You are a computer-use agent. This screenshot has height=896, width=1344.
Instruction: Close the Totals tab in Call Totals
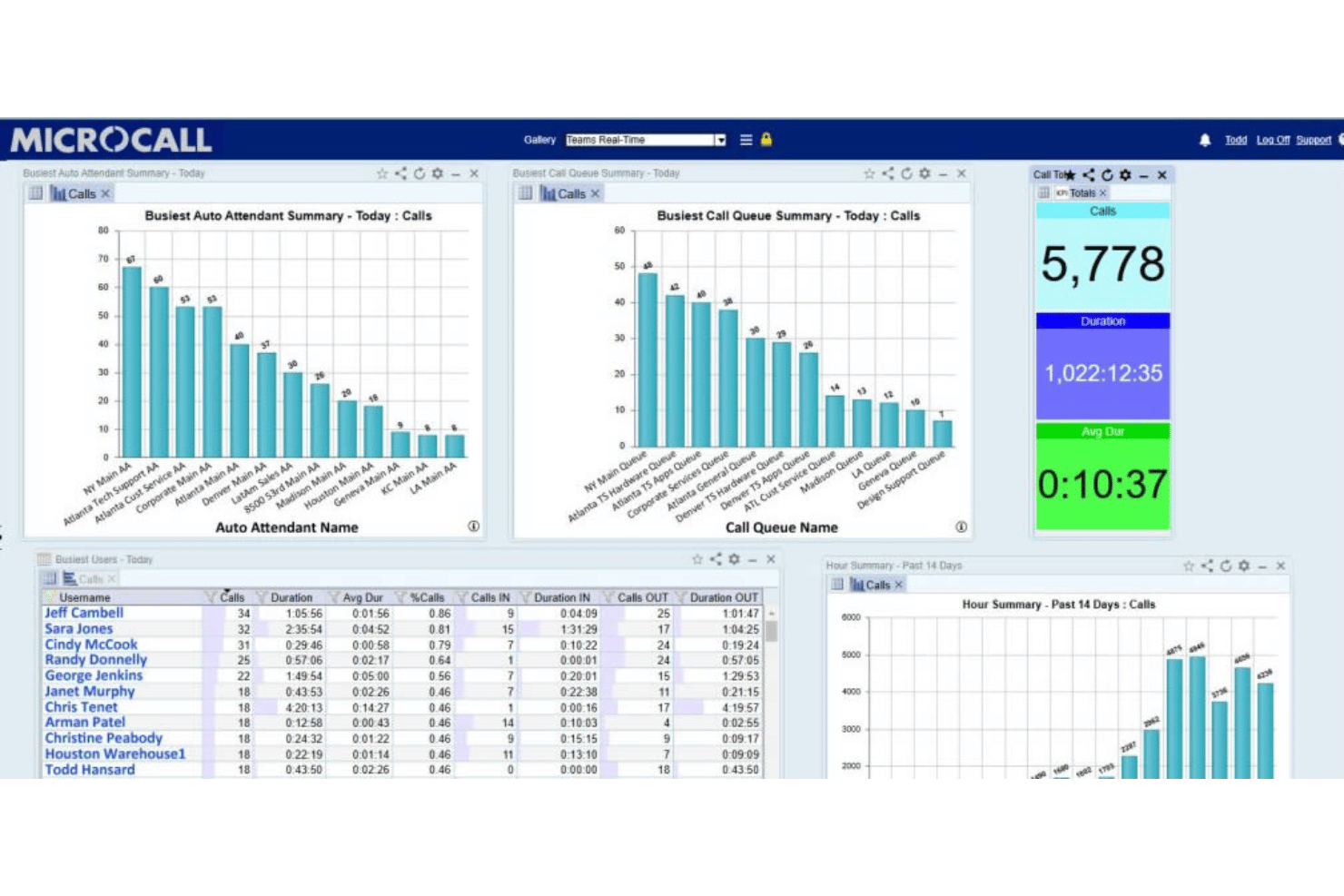pos(1102,192)
